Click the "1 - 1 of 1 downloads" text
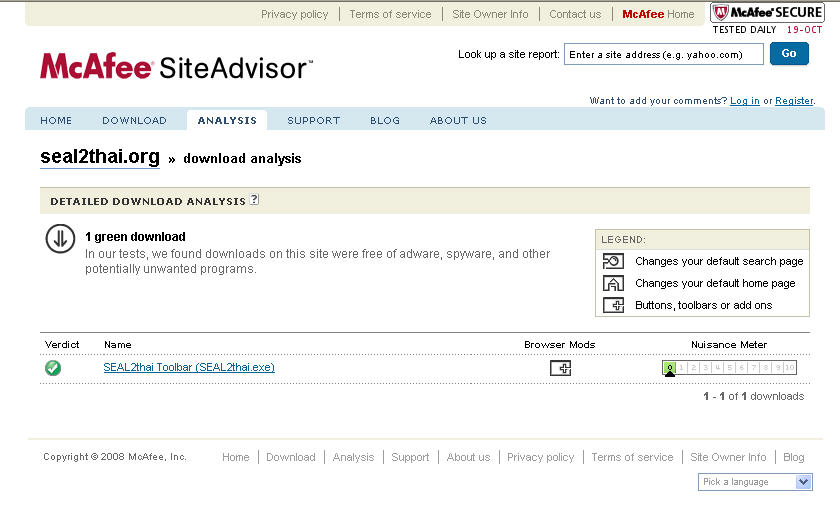 (x=754, y=396)
